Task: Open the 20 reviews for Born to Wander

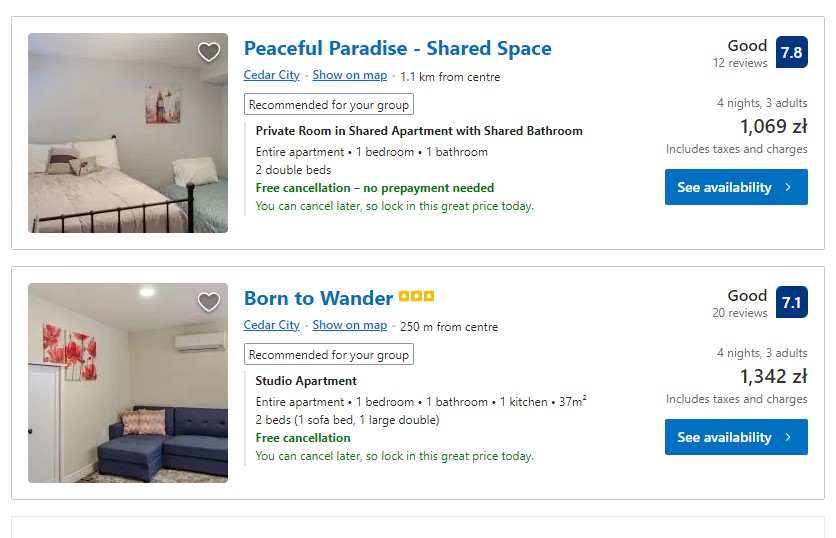Action: click(740, 313)
